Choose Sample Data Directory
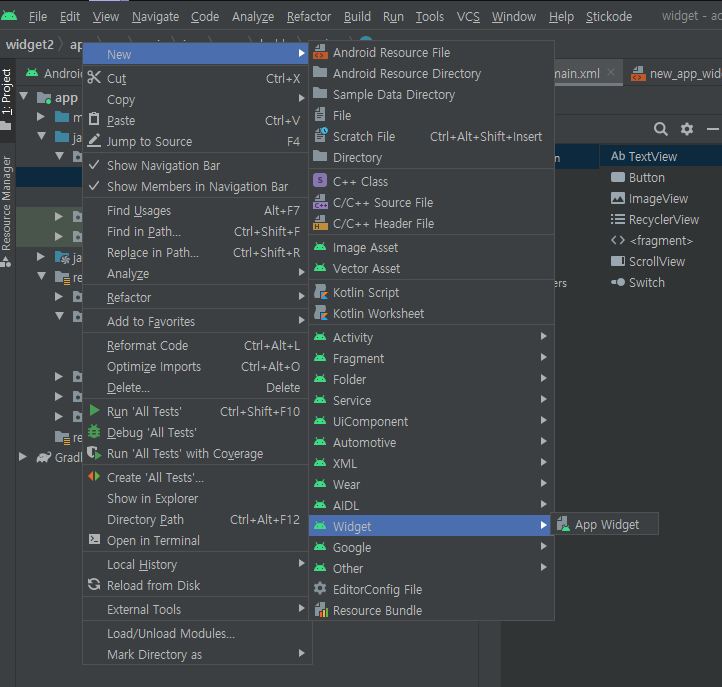Image resolution: width=722 pixels, height=687 pixels. pos(431,95)
